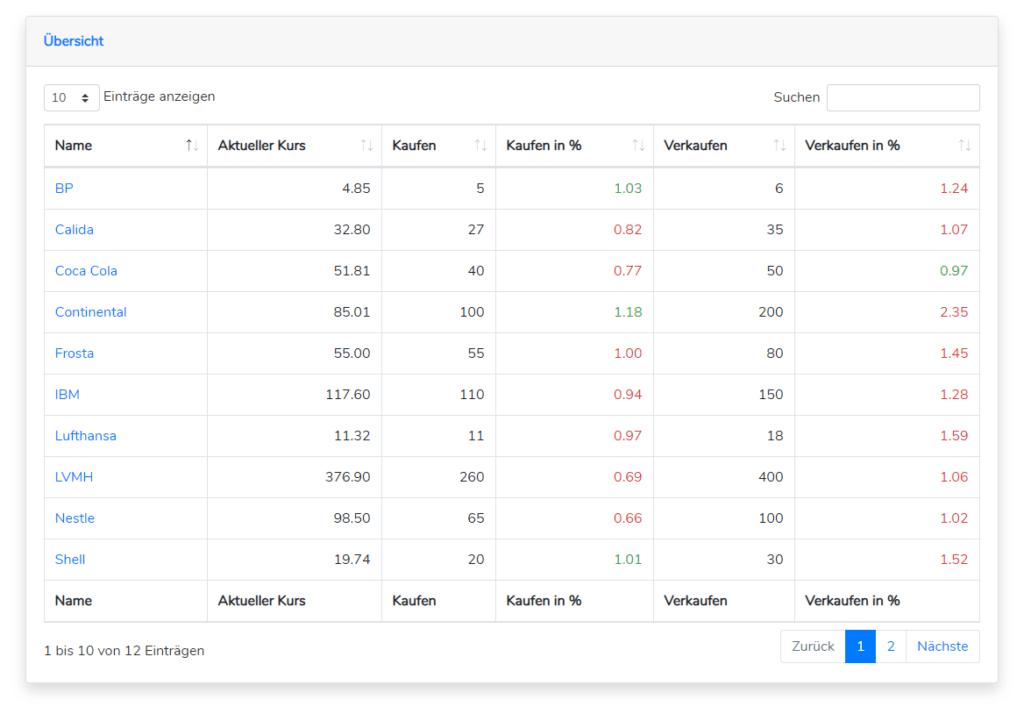Click BP's Verkaufen percentage 1.24
This screenshot has width=1024, height=714.
954,188
